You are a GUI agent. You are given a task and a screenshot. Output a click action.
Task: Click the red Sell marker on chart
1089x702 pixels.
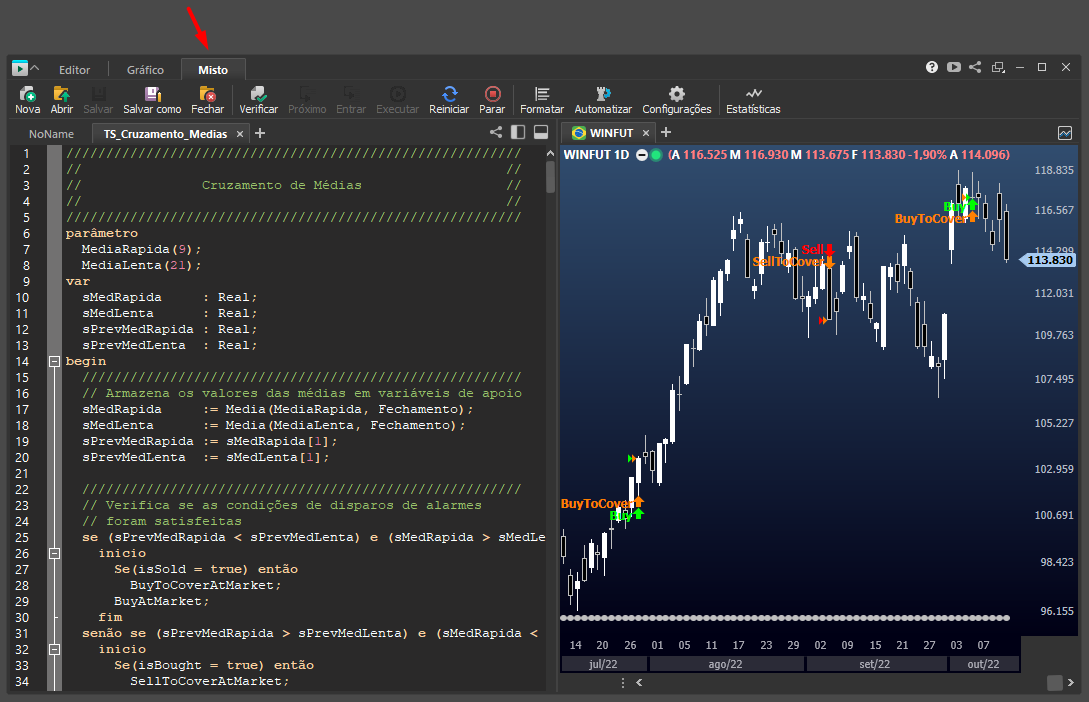point(817,249)
